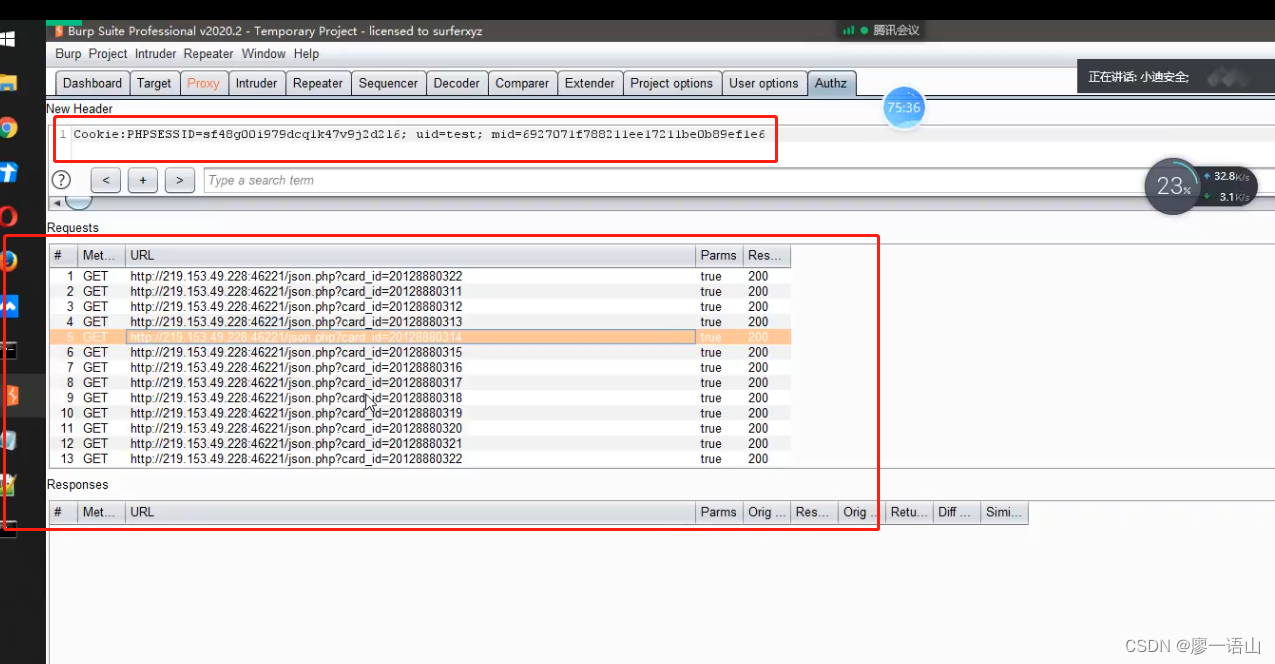Viewport: 1275px width, 664px height.
Task: Click the next match '>' button
Action: point(179,180)
